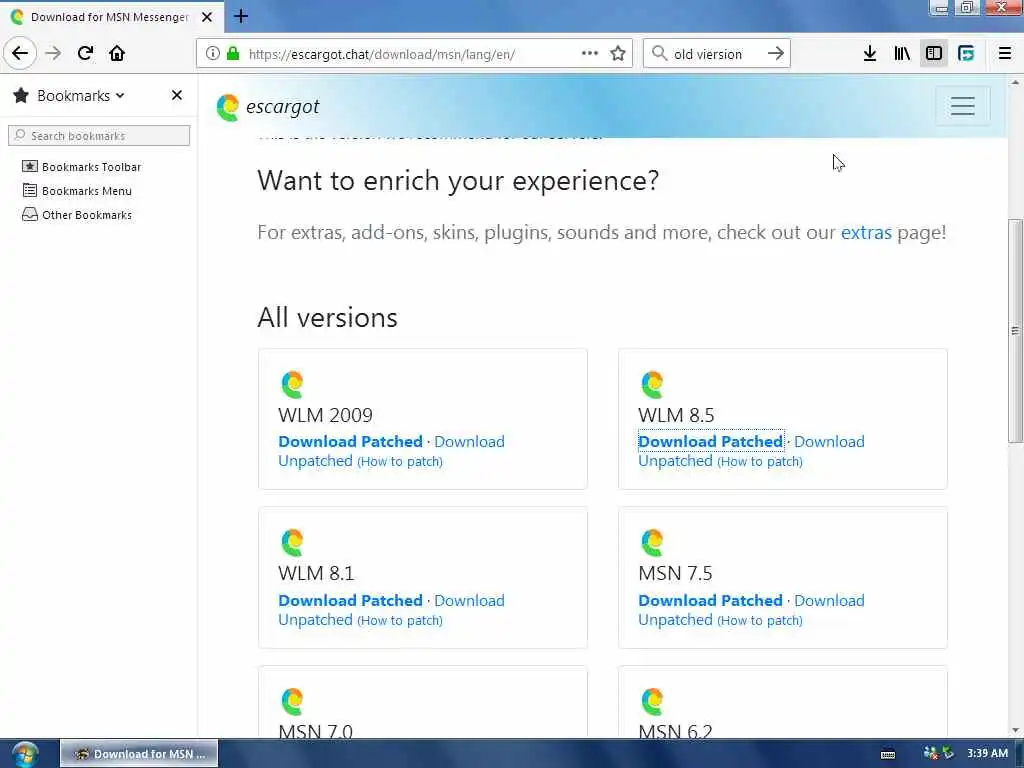
Task: Click the address bar URL
Action: 381,54
